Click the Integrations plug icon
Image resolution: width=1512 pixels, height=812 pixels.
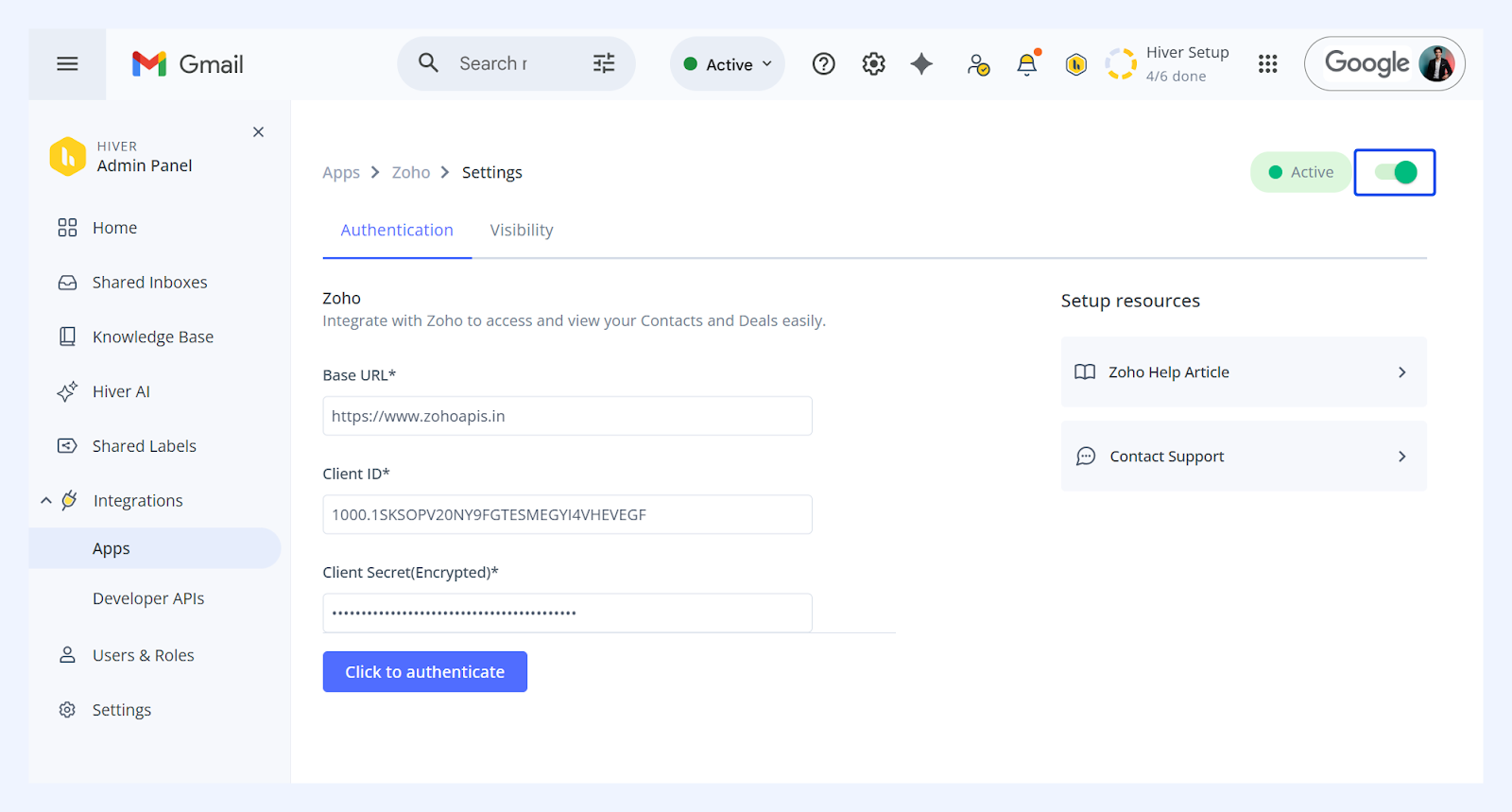click(69, 500)
